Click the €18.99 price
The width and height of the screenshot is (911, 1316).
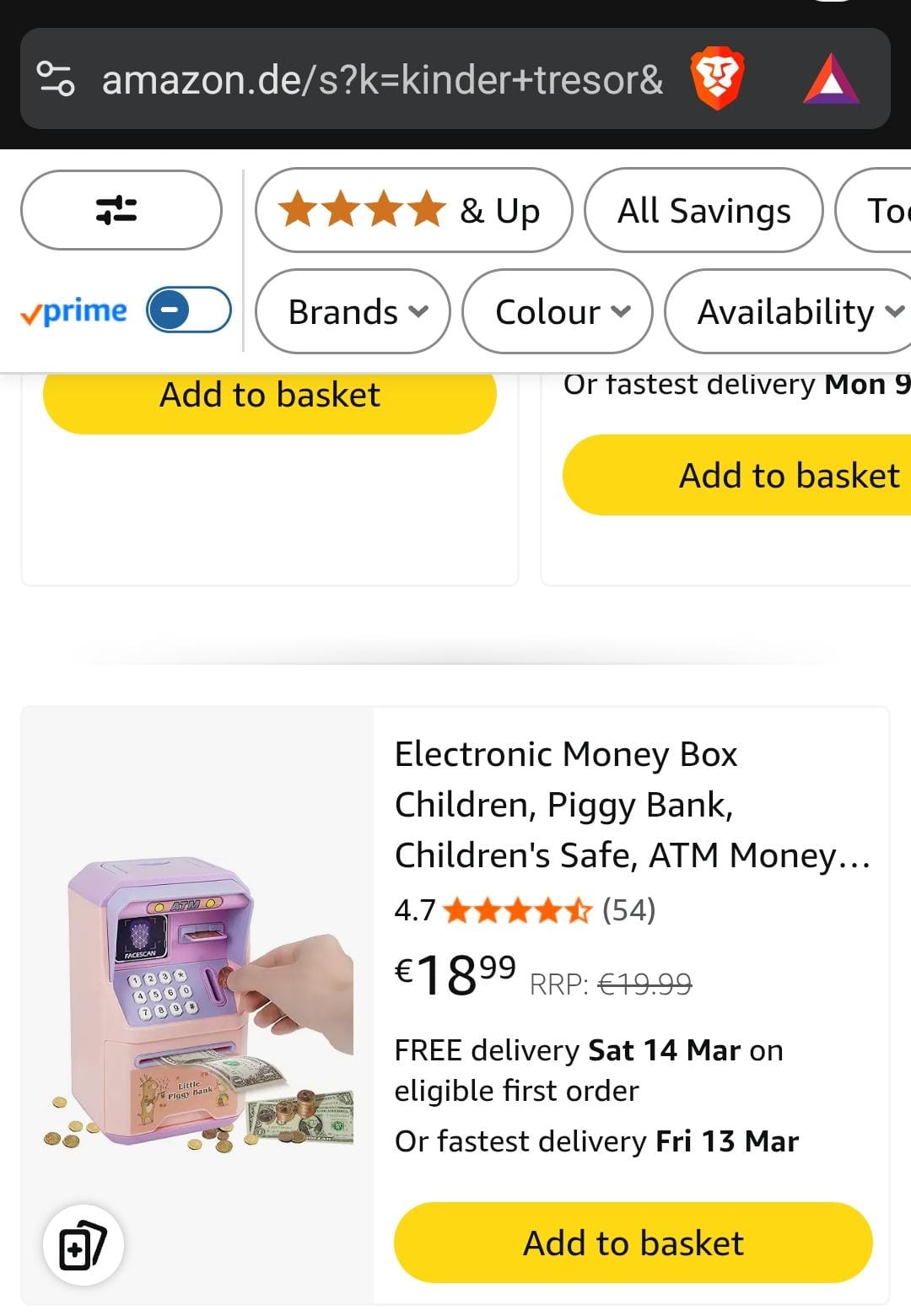[x=455, y=974]
